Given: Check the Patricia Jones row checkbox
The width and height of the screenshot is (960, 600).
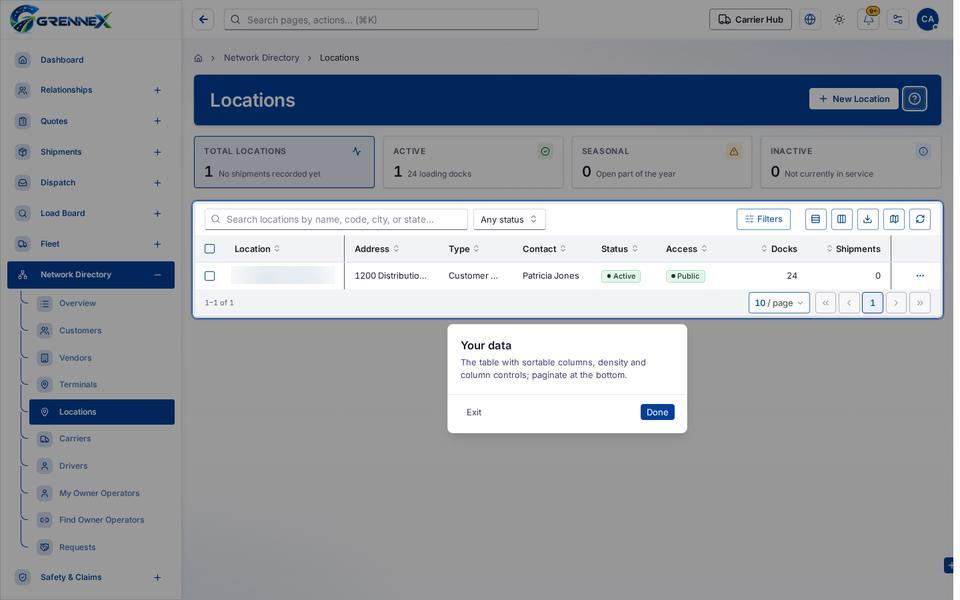Looking at the screenshot, I should click(x=209, y=276).
